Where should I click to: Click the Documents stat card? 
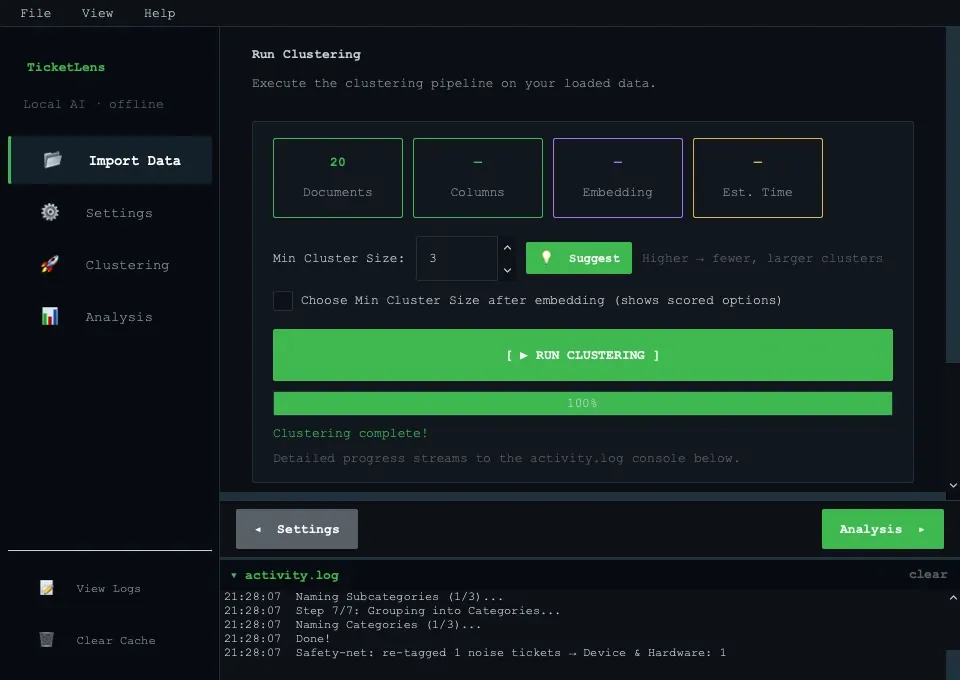click(338, 177)
